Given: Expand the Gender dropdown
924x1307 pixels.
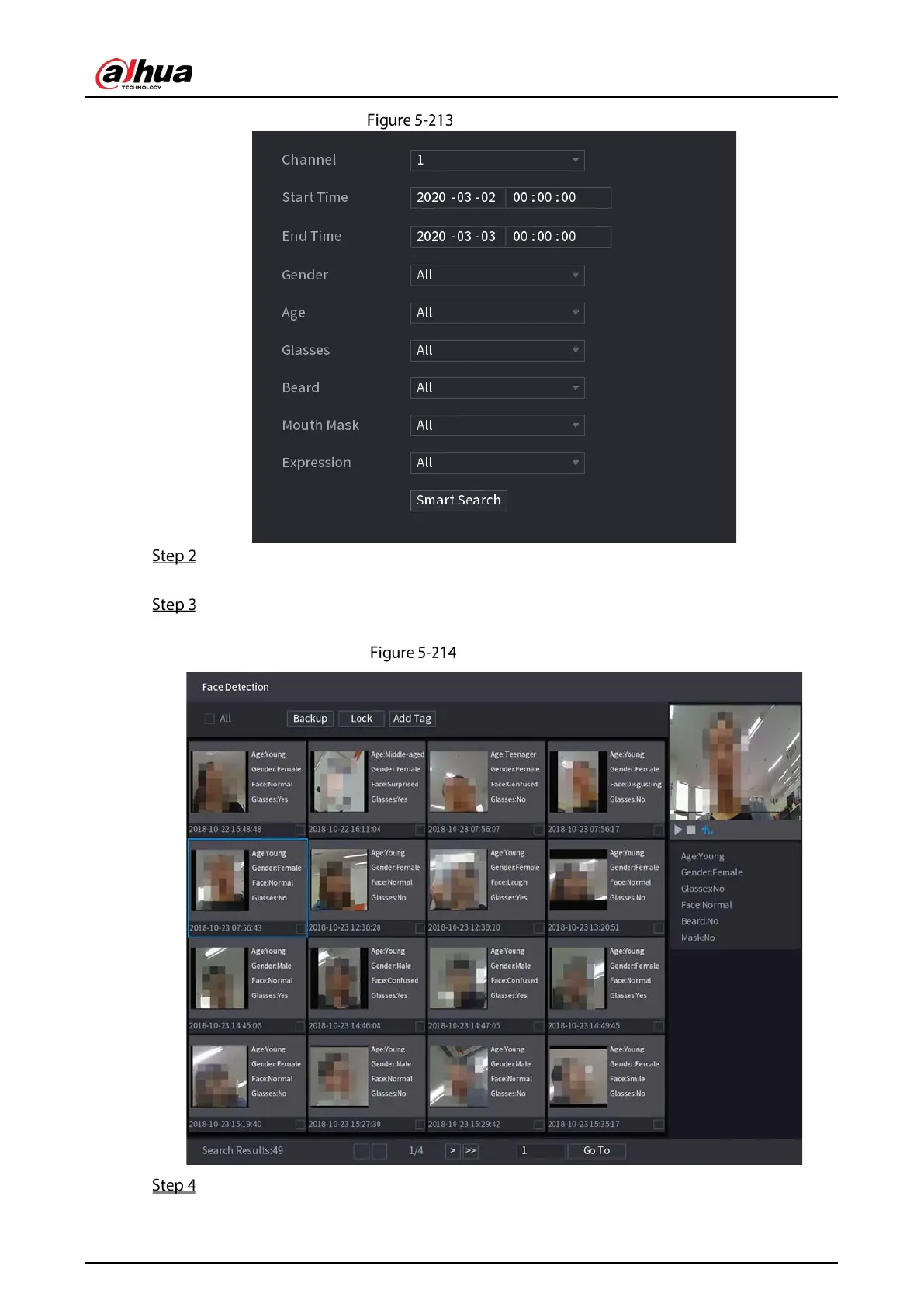Looking at the screenshot, I should coord(497,275).
